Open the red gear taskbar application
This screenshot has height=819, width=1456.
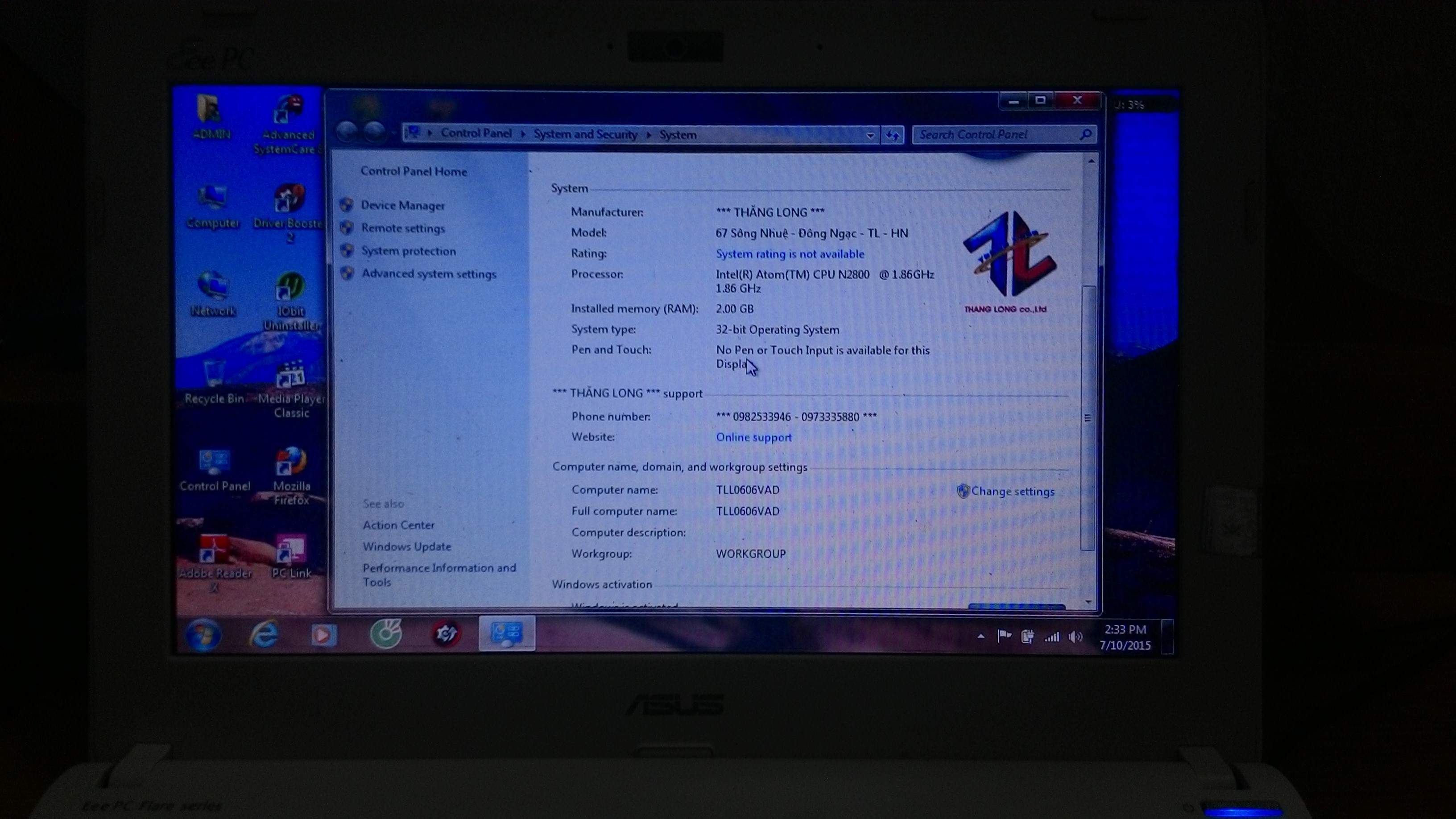click(446, 633)
